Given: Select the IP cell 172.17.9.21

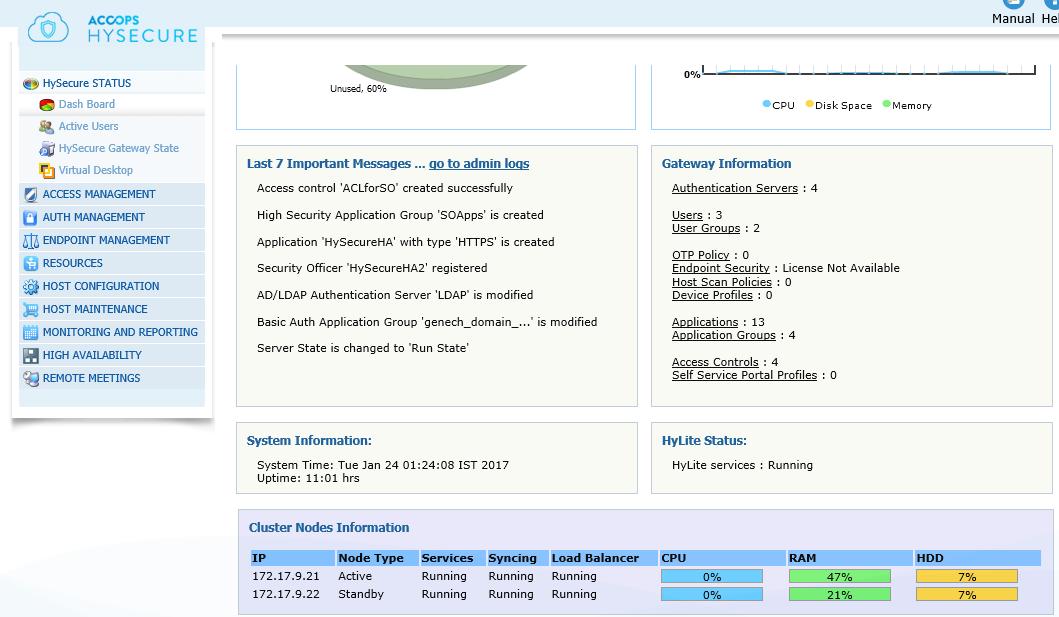Looking at the screenshot, I should [x=286, y=576].
